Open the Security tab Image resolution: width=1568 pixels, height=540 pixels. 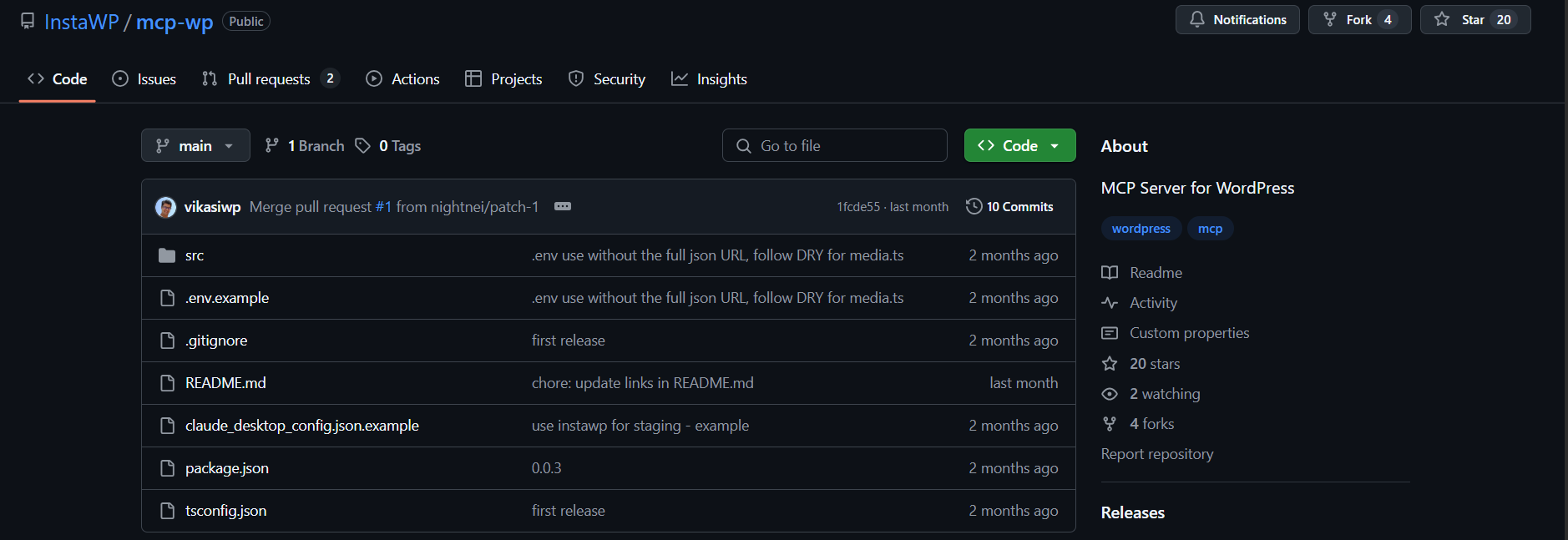(x=607, y=79)
